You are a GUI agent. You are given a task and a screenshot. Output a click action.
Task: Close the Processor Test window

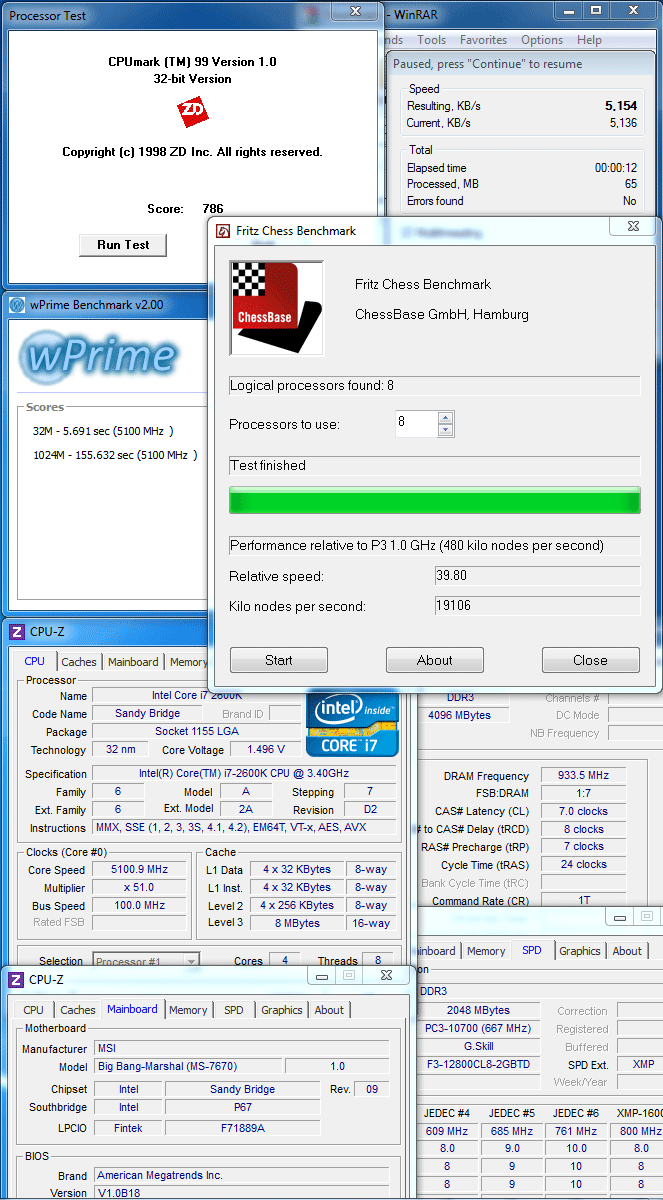point(353,12)
